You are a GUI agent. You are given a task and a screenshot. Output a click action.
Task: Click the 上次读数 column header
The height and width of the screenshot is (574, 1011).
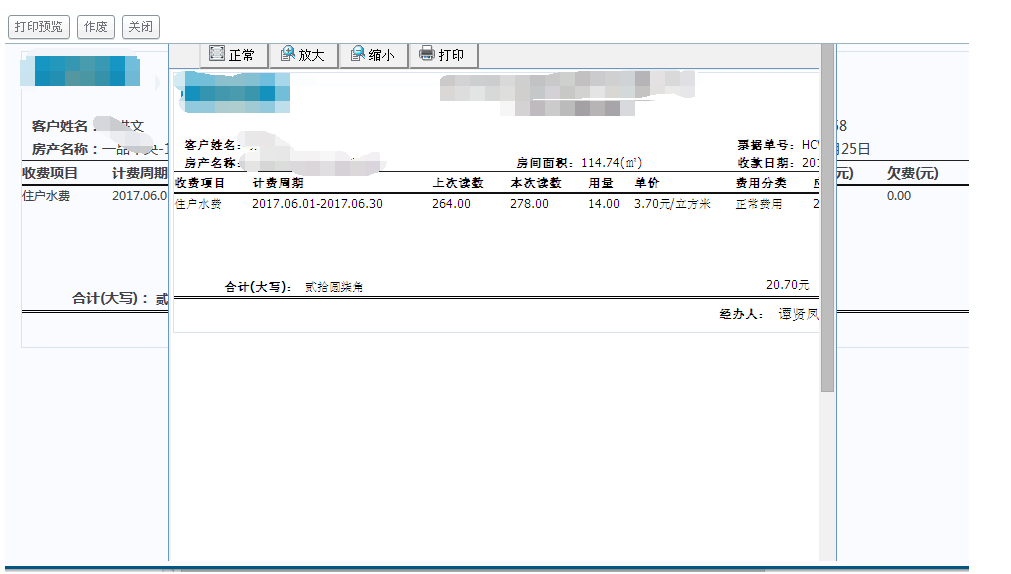pos(458,183)
